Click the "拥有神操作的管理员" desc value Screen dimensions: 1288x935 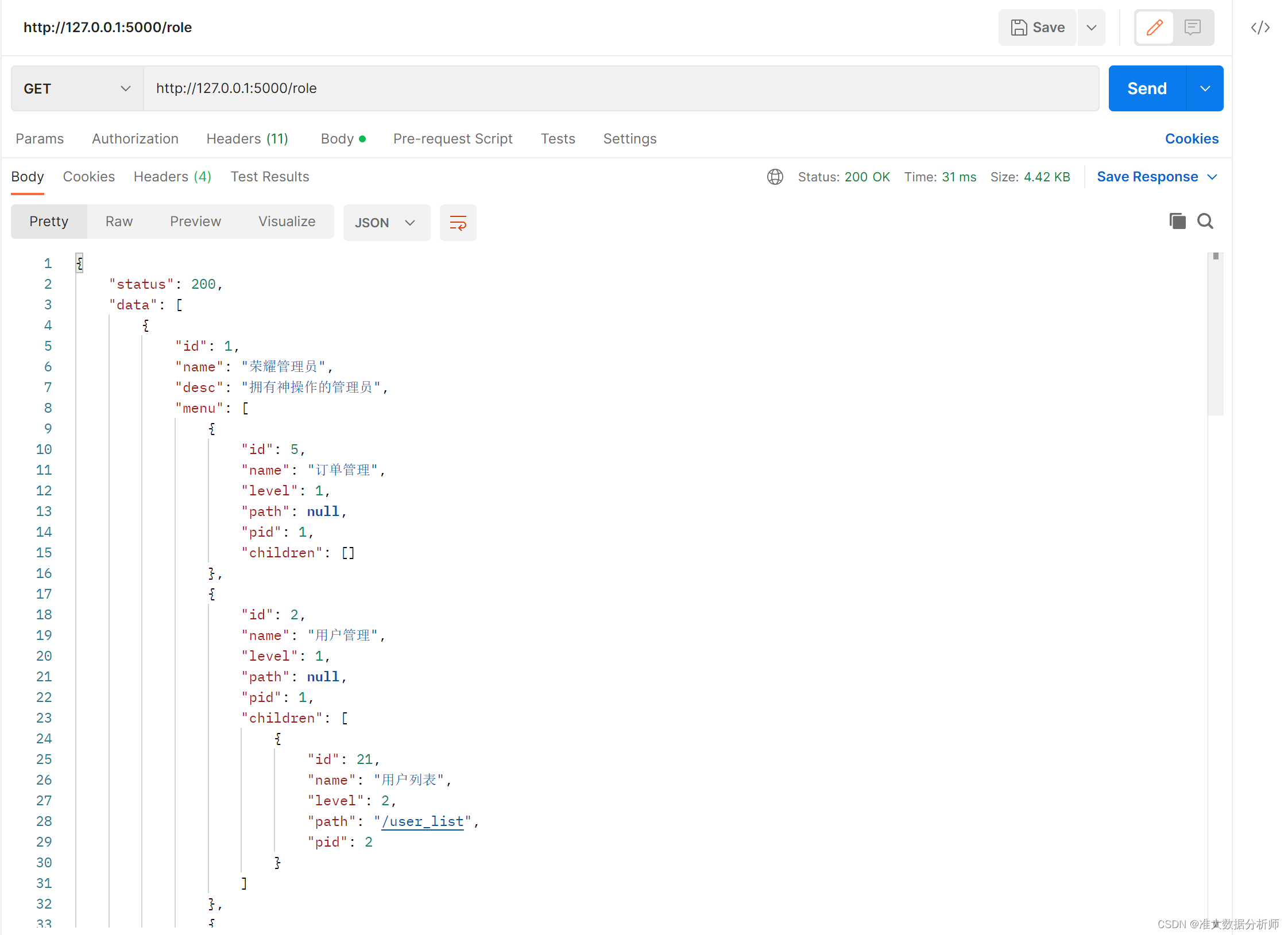[311, 387]
